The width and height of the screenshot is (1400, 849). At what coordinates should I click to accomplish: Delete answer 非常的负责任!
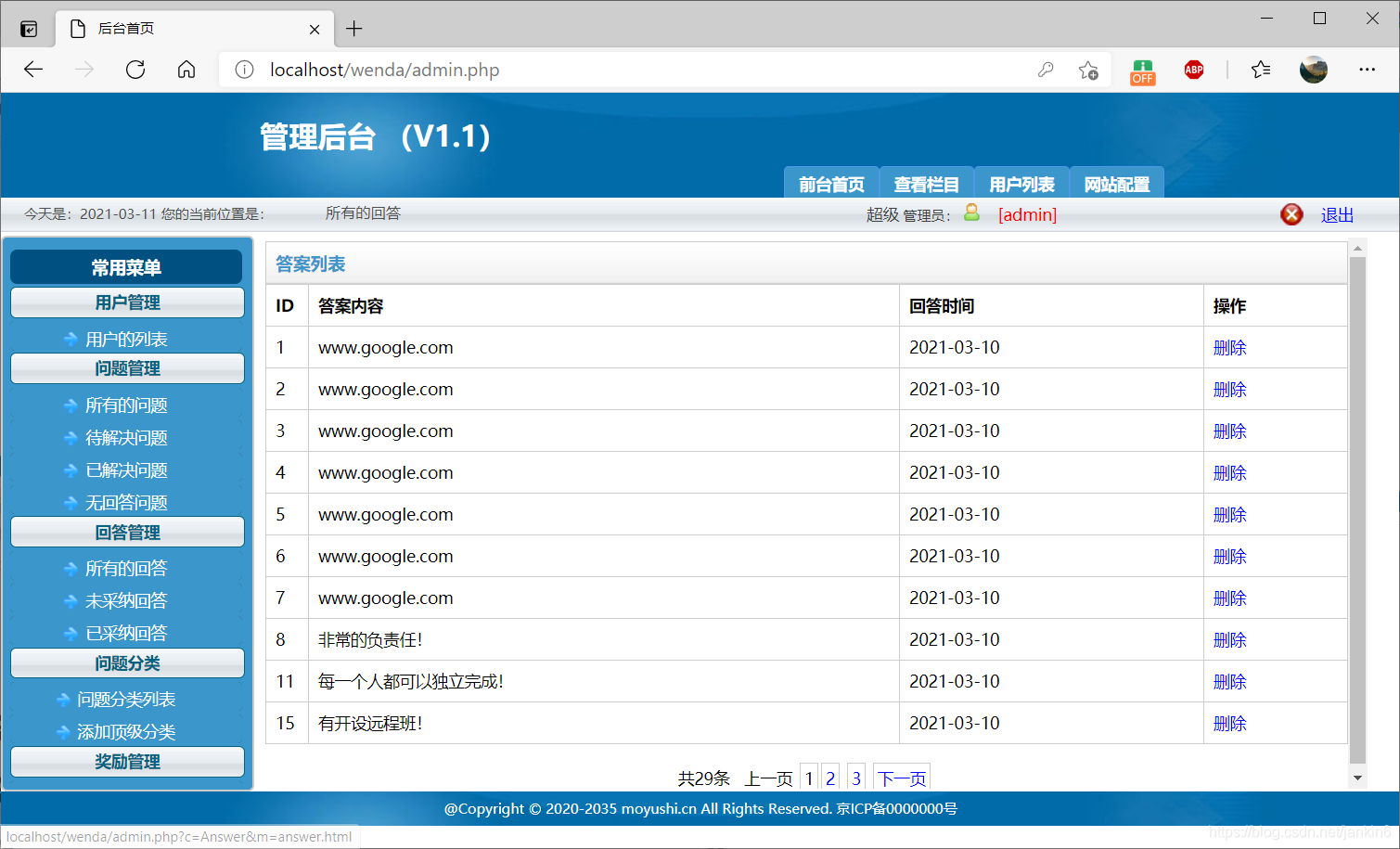tap(1230, 640)
